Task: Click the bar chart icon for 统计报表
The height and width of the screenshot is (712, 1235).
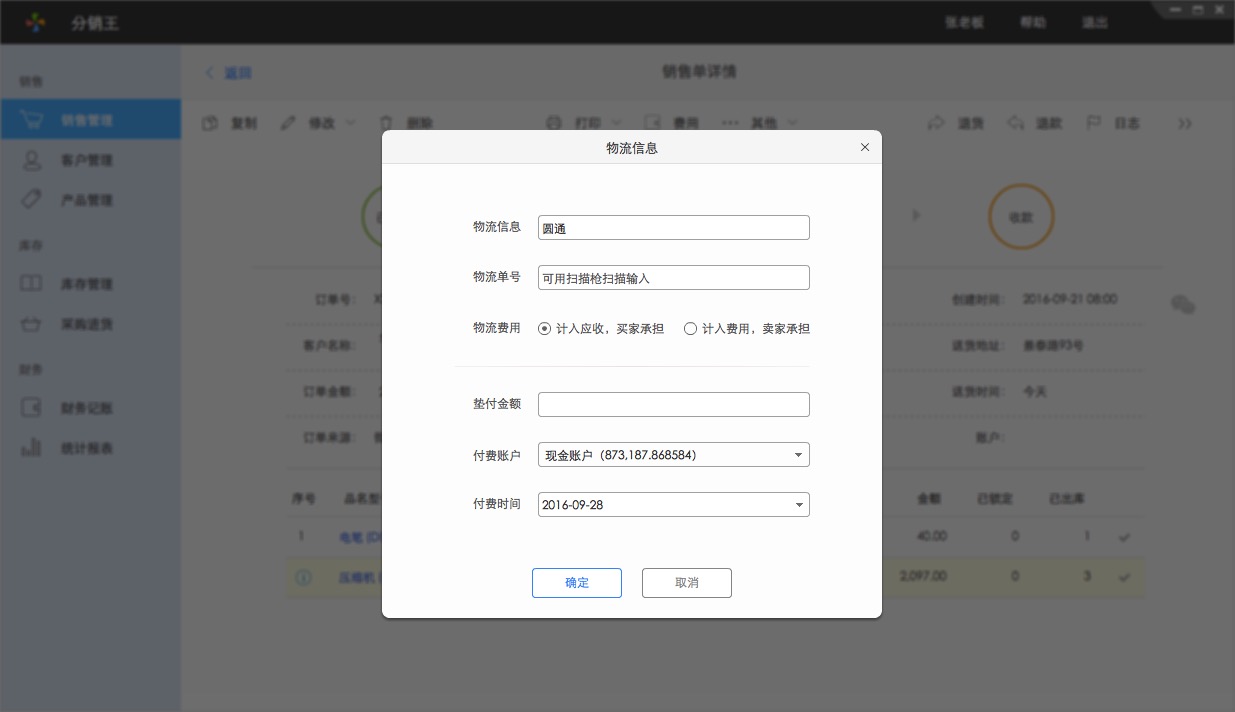Action: [31, 448]
